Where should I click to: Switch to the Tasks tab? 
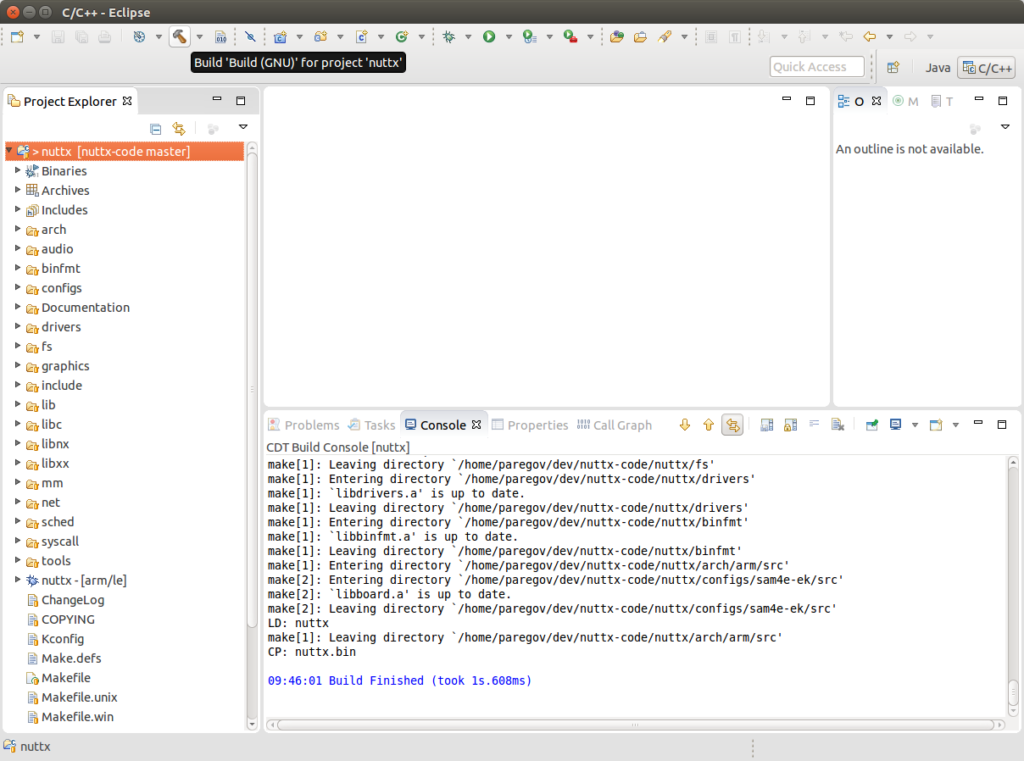[372, 425]
